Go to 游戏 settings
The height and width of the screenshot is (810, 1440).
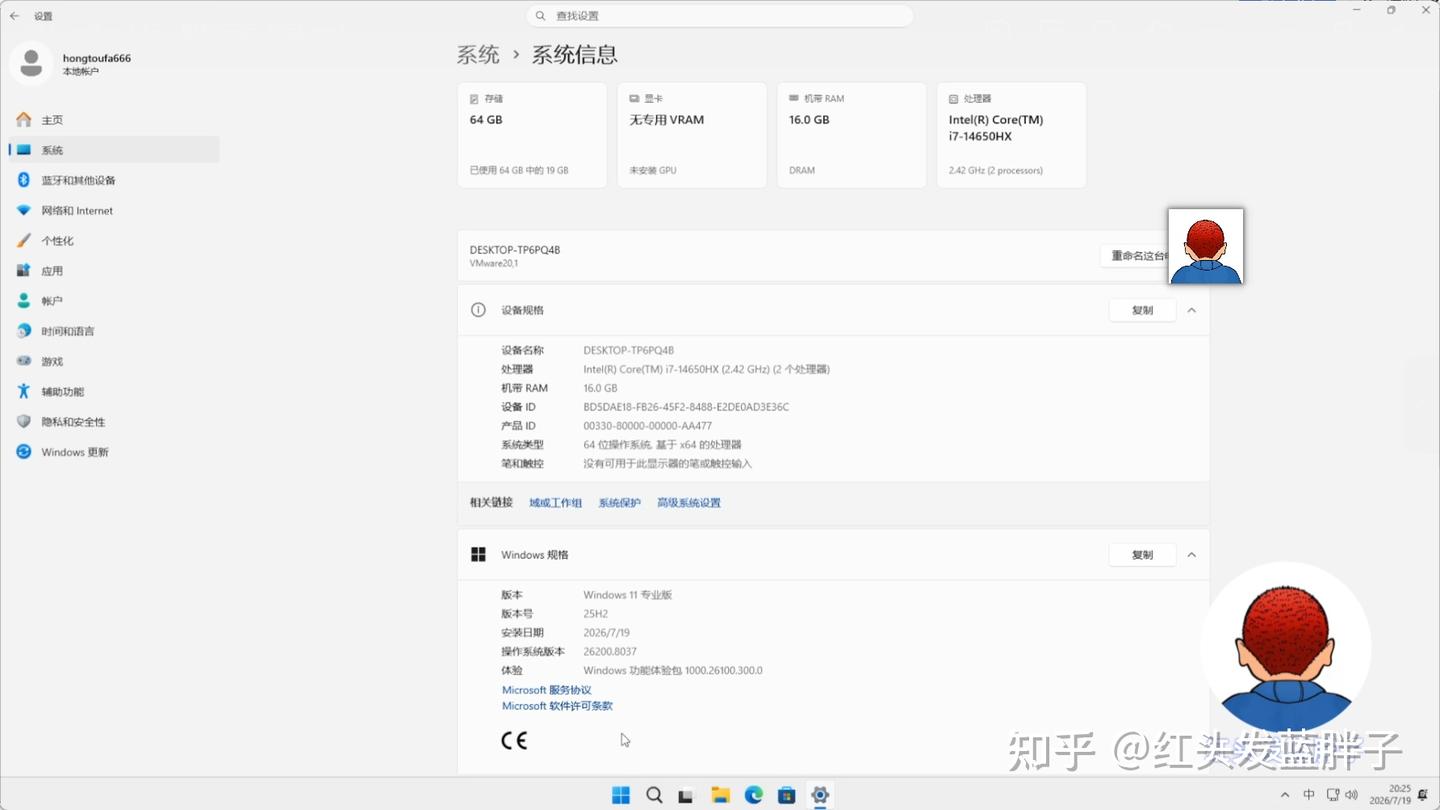coord(114,361)
